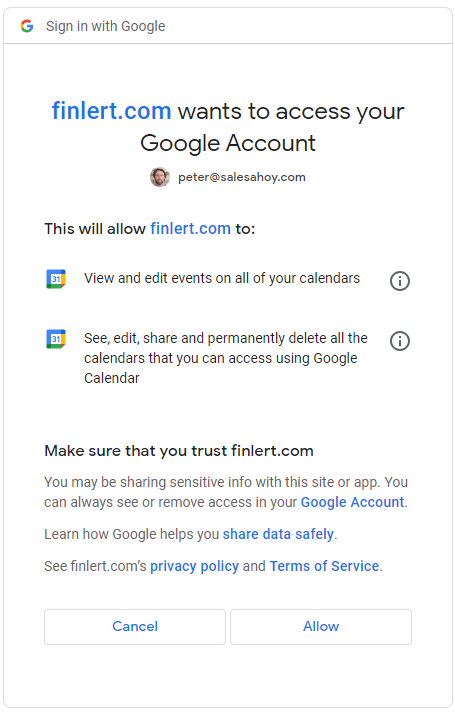Viewport: 455px width, 712px height.
Task: Click Make sure that you trust finlert.com heading
Action: point(179,451)
